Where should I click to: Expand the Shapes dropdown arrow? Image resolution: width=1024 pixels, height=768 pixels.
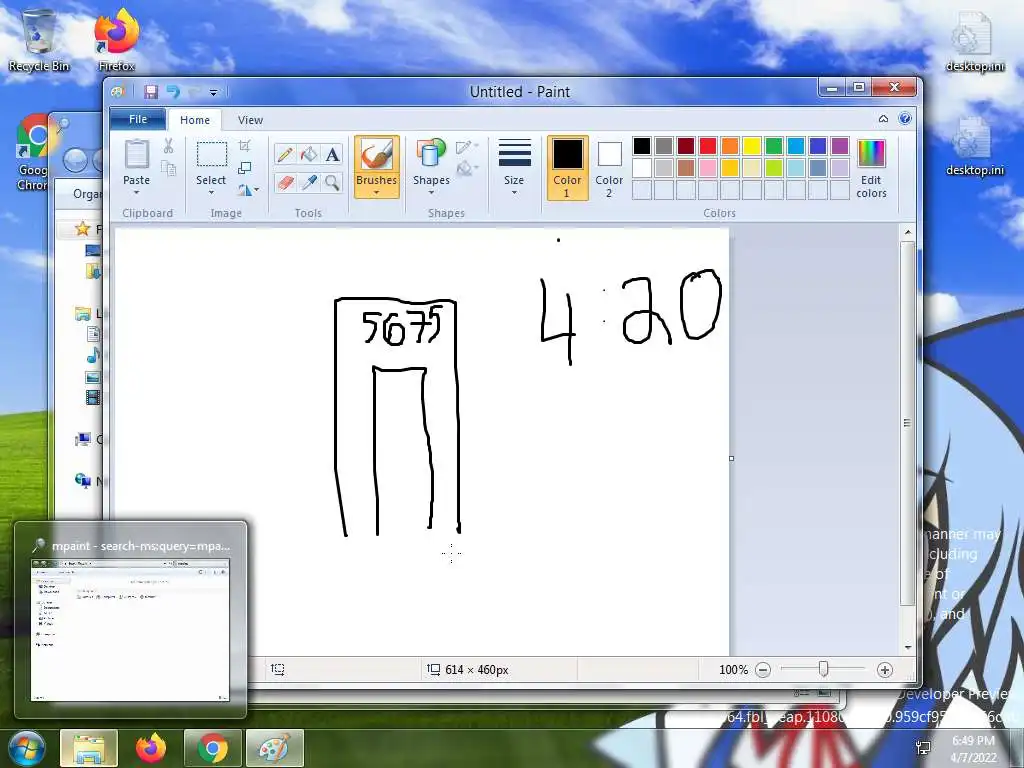click(x=431, y=193)
